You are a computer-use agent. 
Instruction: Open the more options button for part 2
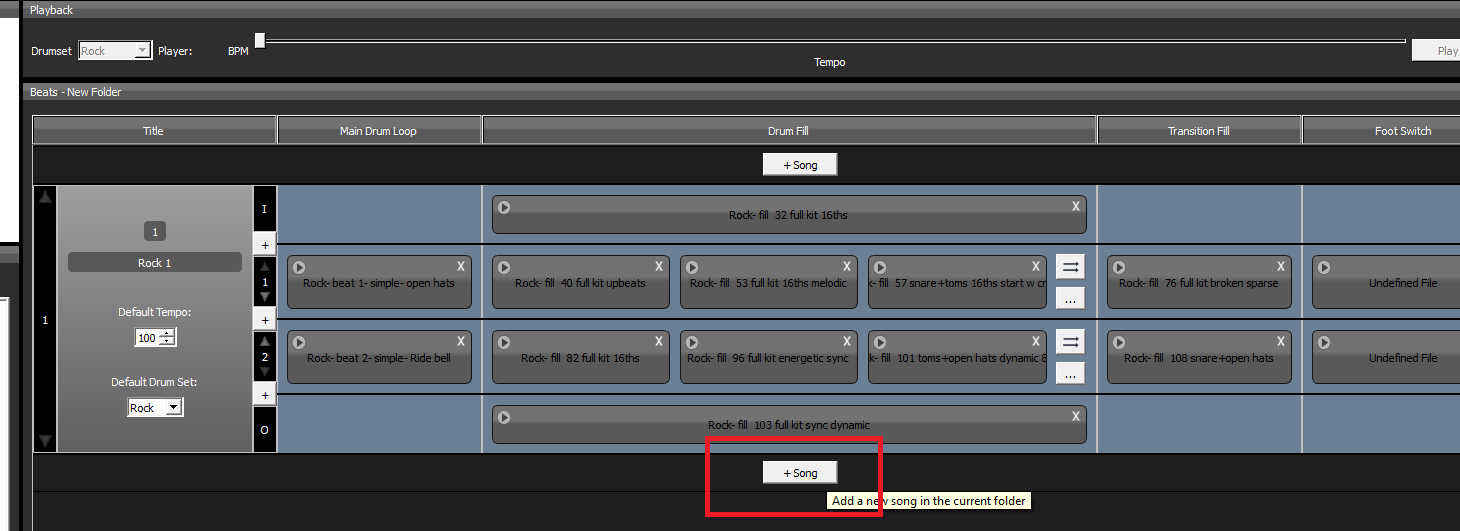tap(1070, 372)
